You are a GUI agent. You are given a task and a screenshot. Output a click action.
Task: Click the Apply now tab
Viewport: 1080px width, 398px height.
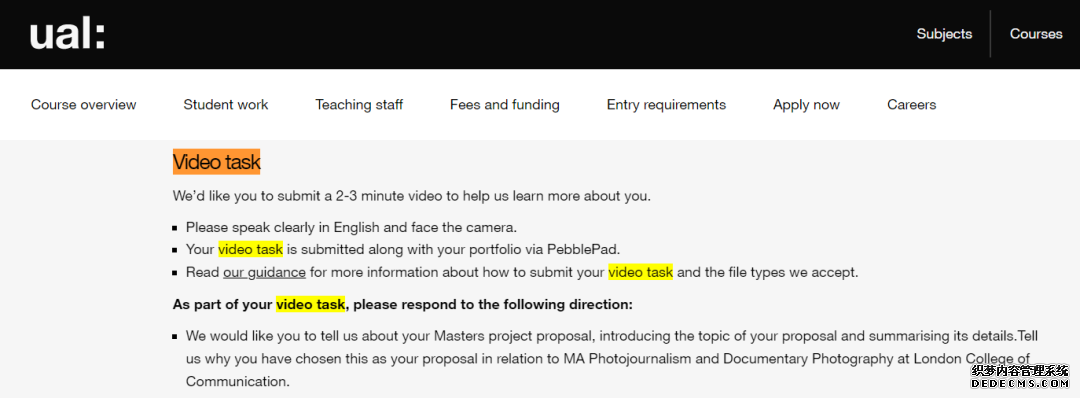point(806,105)
